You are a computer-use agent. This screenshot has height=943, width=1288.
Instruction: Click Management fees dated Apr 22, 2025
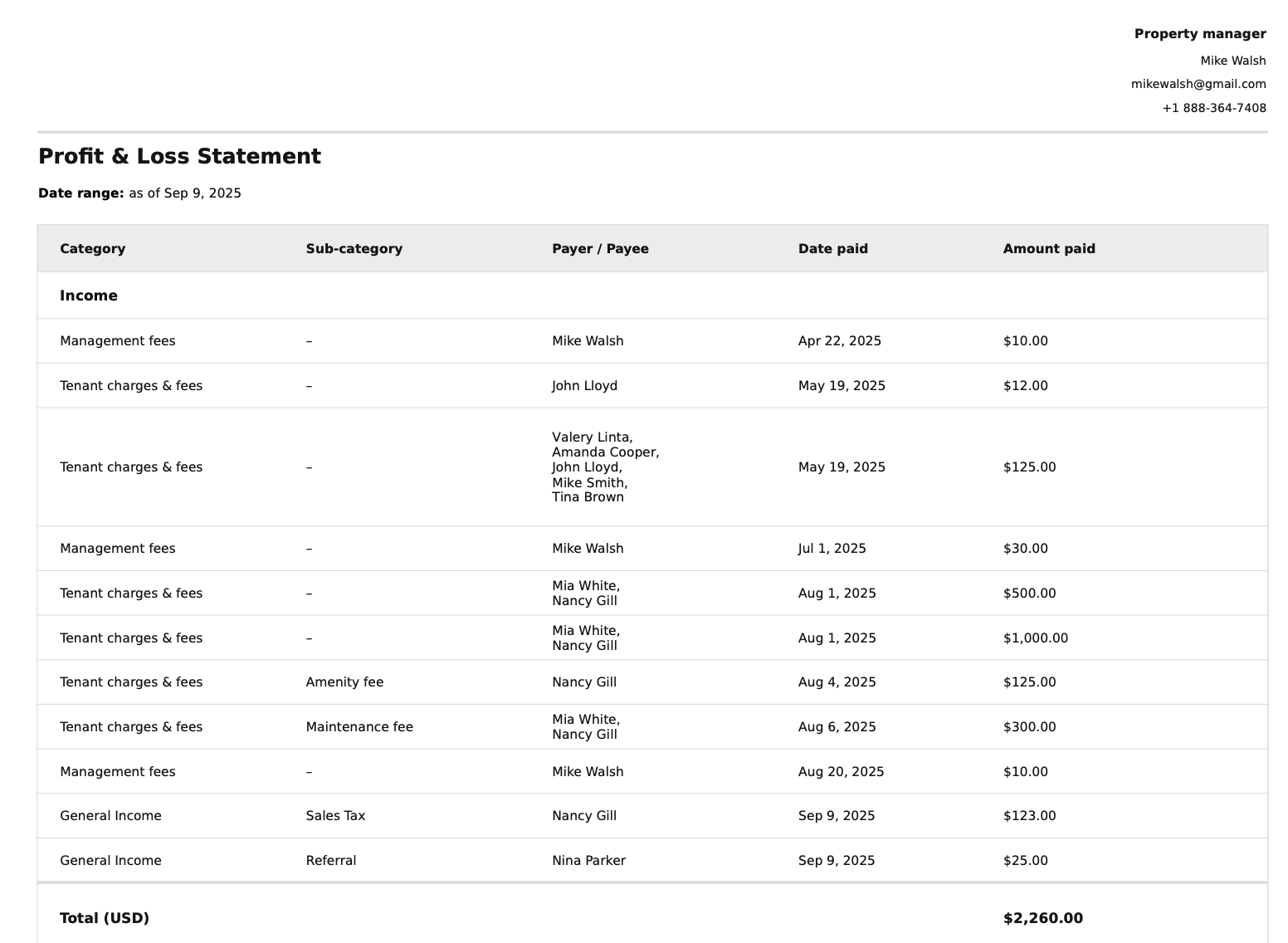118,341
